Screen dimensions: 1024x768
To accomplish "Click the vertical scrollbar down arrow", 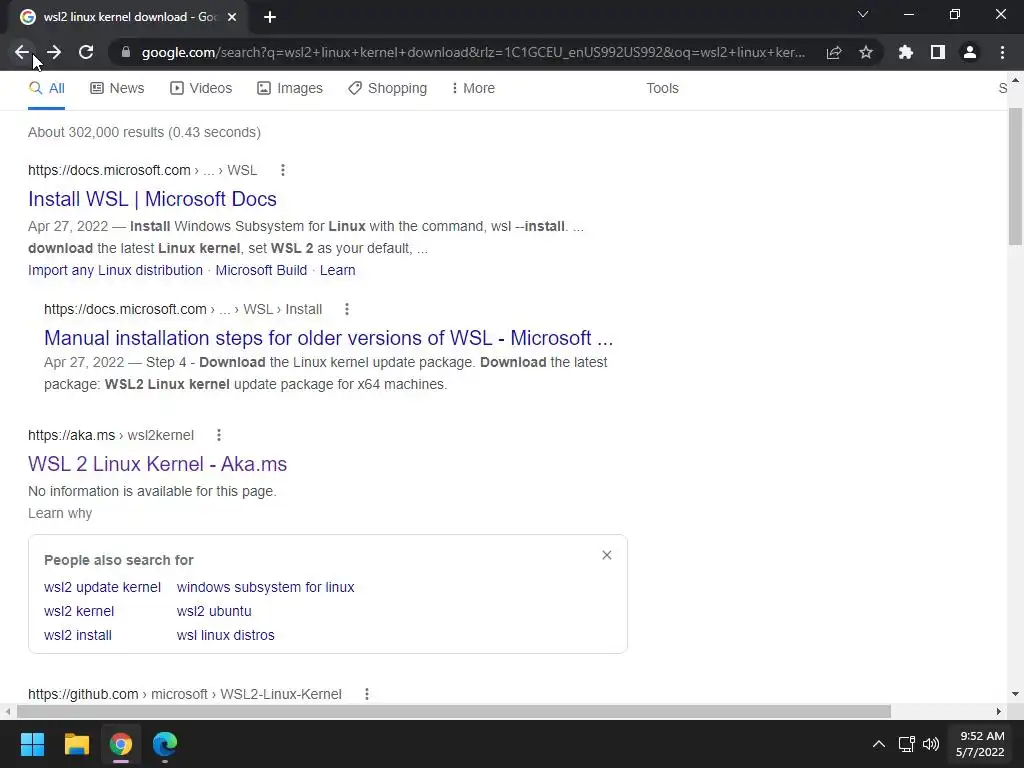I will pos(1015,694).
